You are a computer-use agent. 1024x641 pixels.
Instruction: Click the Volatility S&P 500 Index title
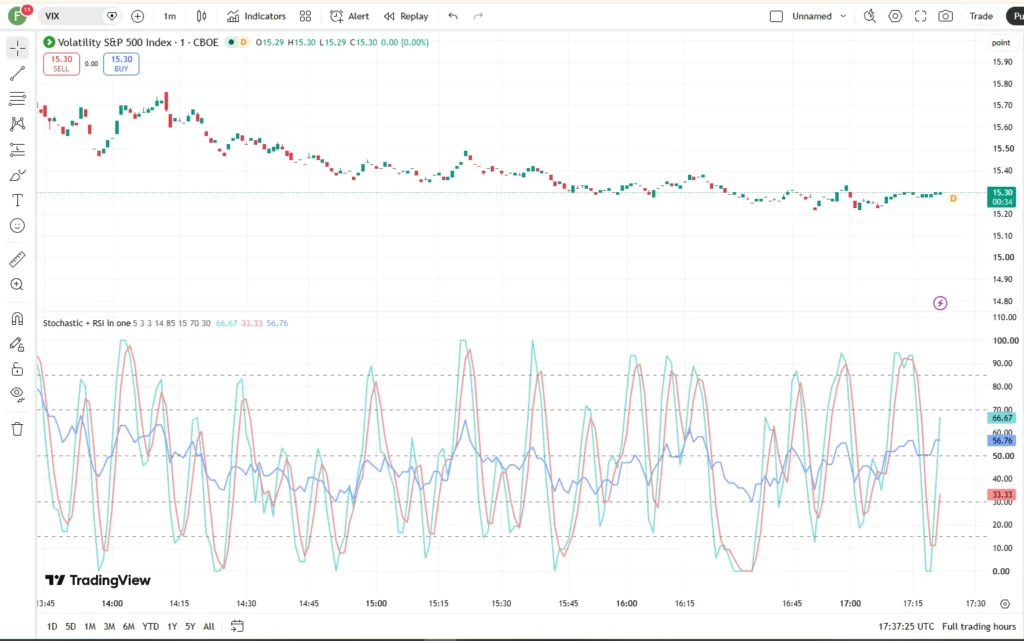pos(138,42)
